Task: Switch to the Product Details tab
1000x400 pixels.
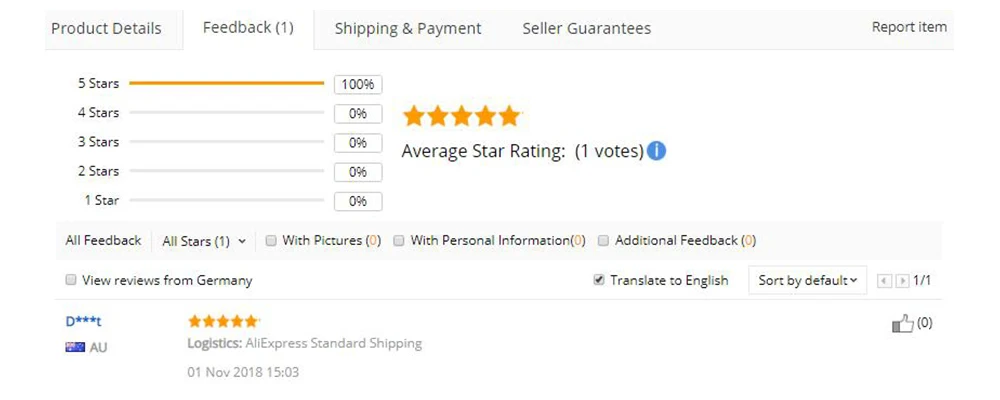Action: [107, 29]
